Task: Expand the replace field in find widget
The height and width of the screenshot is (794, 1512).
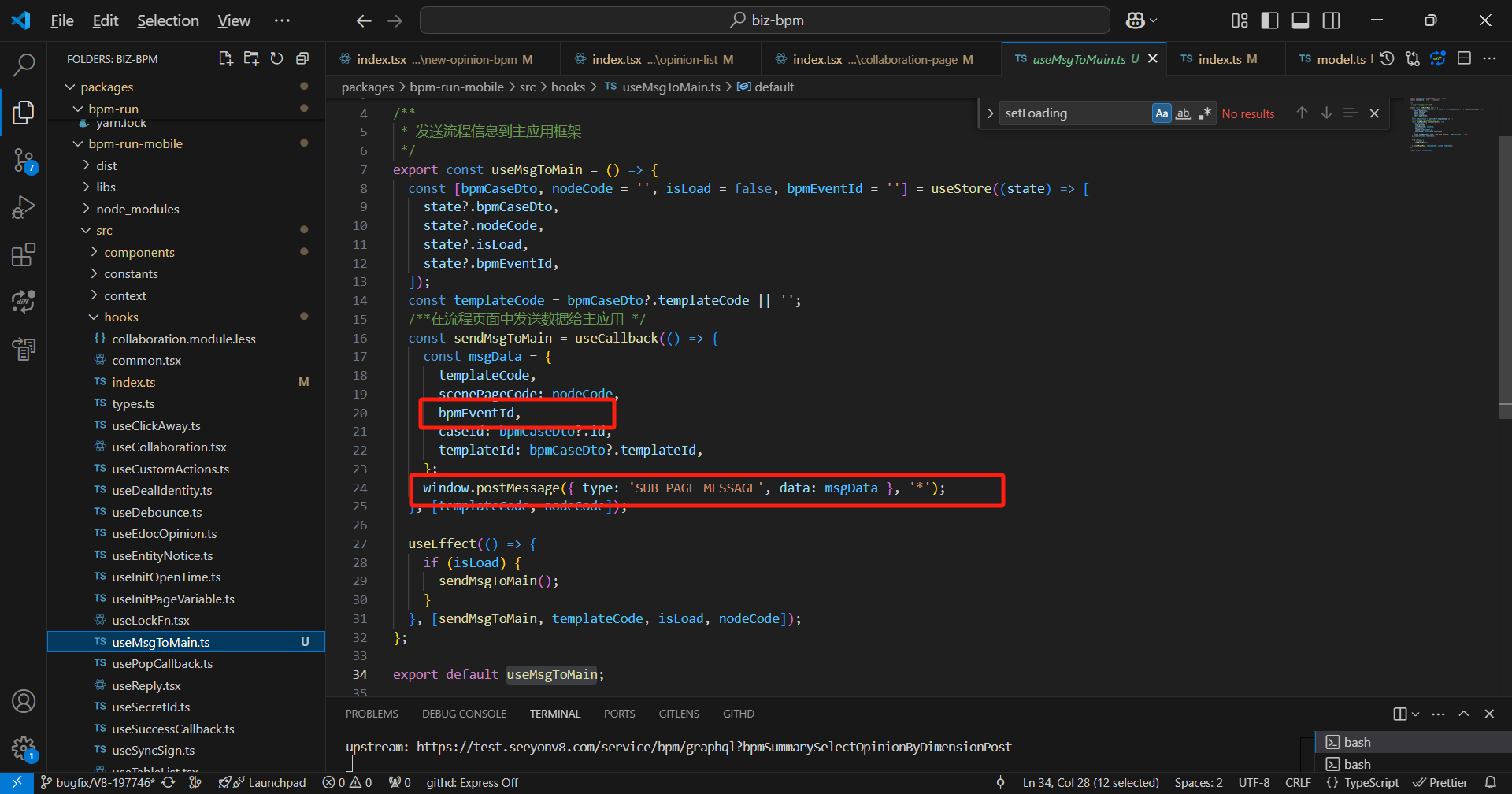Action: pos(990,113)
